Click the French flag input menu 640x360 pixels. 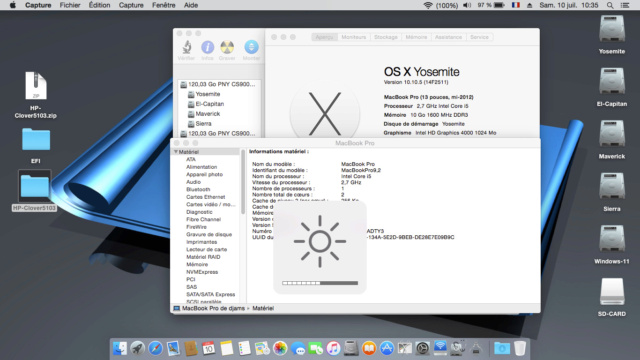pos(516,5)
